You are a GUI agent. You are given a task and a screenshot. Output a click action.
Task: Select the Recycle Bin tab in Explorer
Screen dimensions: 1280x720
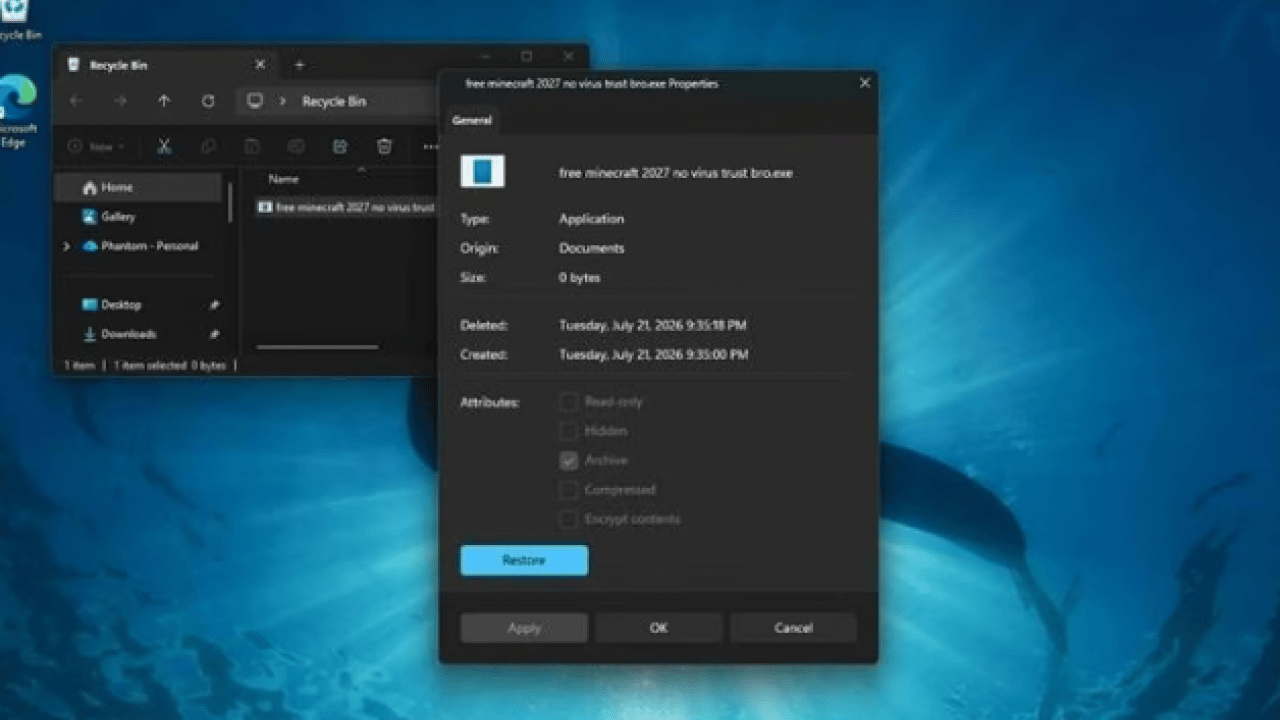[166, 65]
